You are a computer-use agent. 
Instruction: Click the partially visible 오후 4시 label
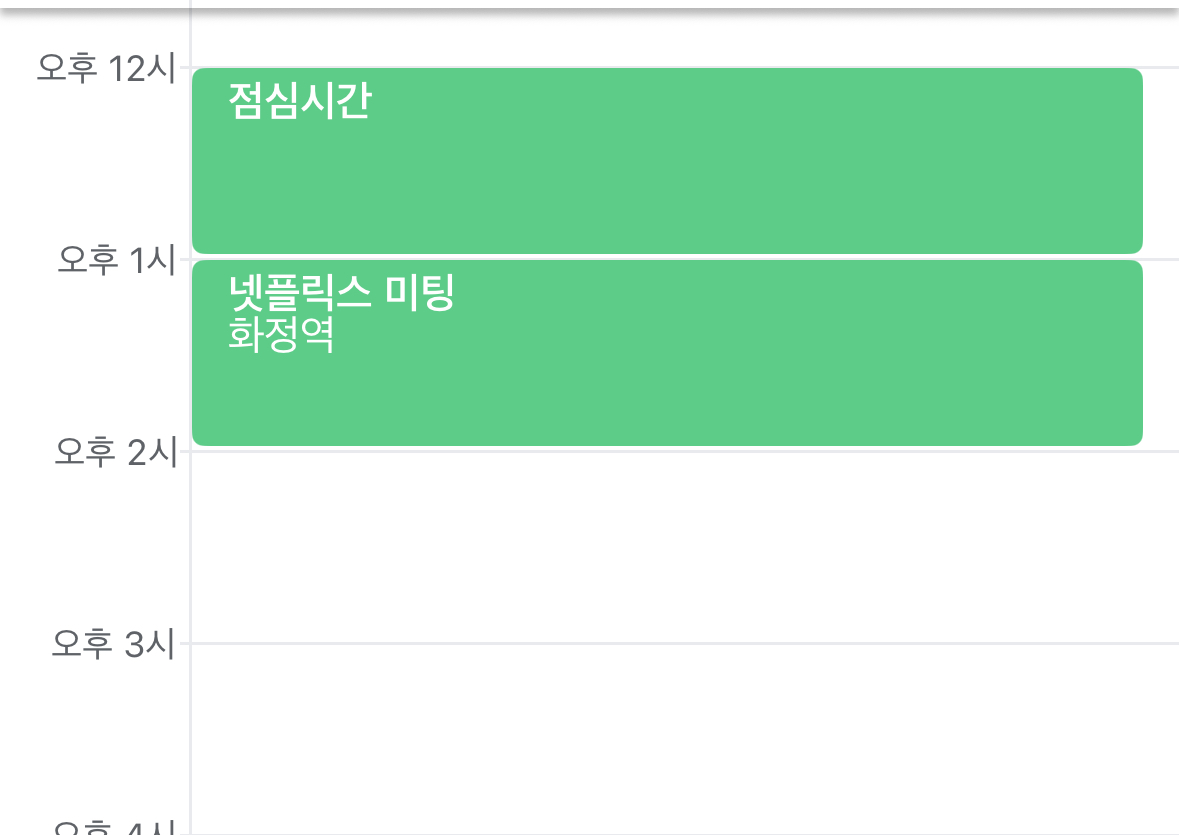pyautogui.click(x=113, y=828)
